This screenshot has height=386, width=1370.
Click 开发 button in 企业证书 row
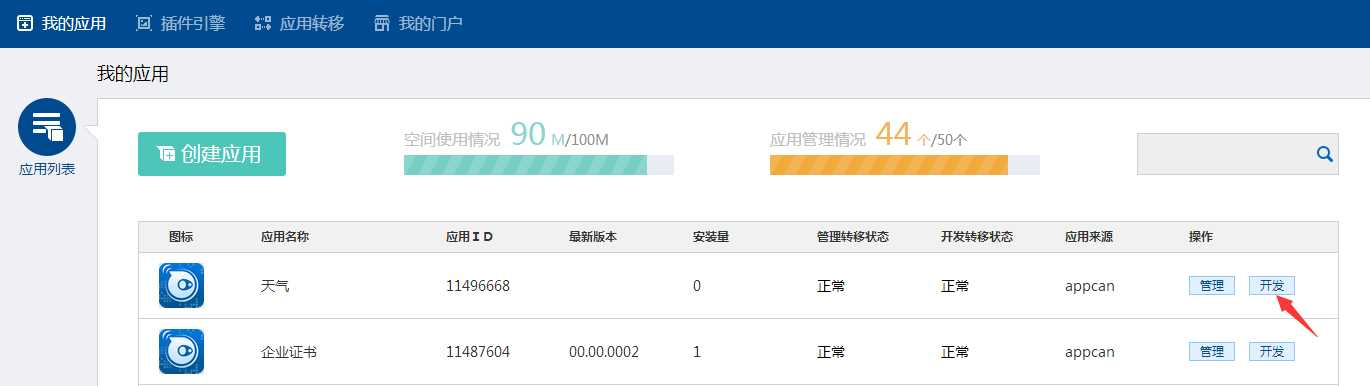pos(1272,352)
